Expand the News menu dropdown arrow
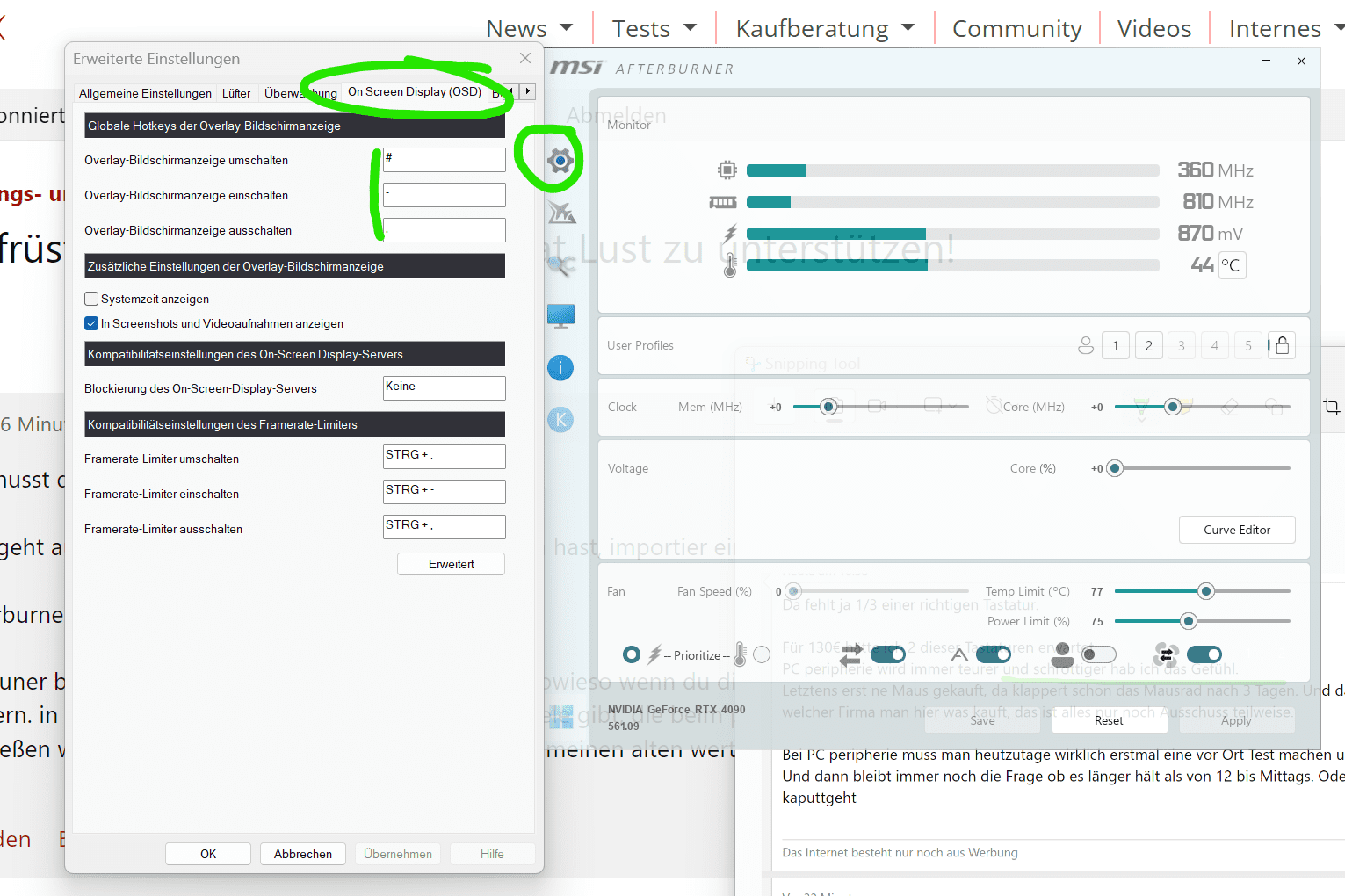 567,28
